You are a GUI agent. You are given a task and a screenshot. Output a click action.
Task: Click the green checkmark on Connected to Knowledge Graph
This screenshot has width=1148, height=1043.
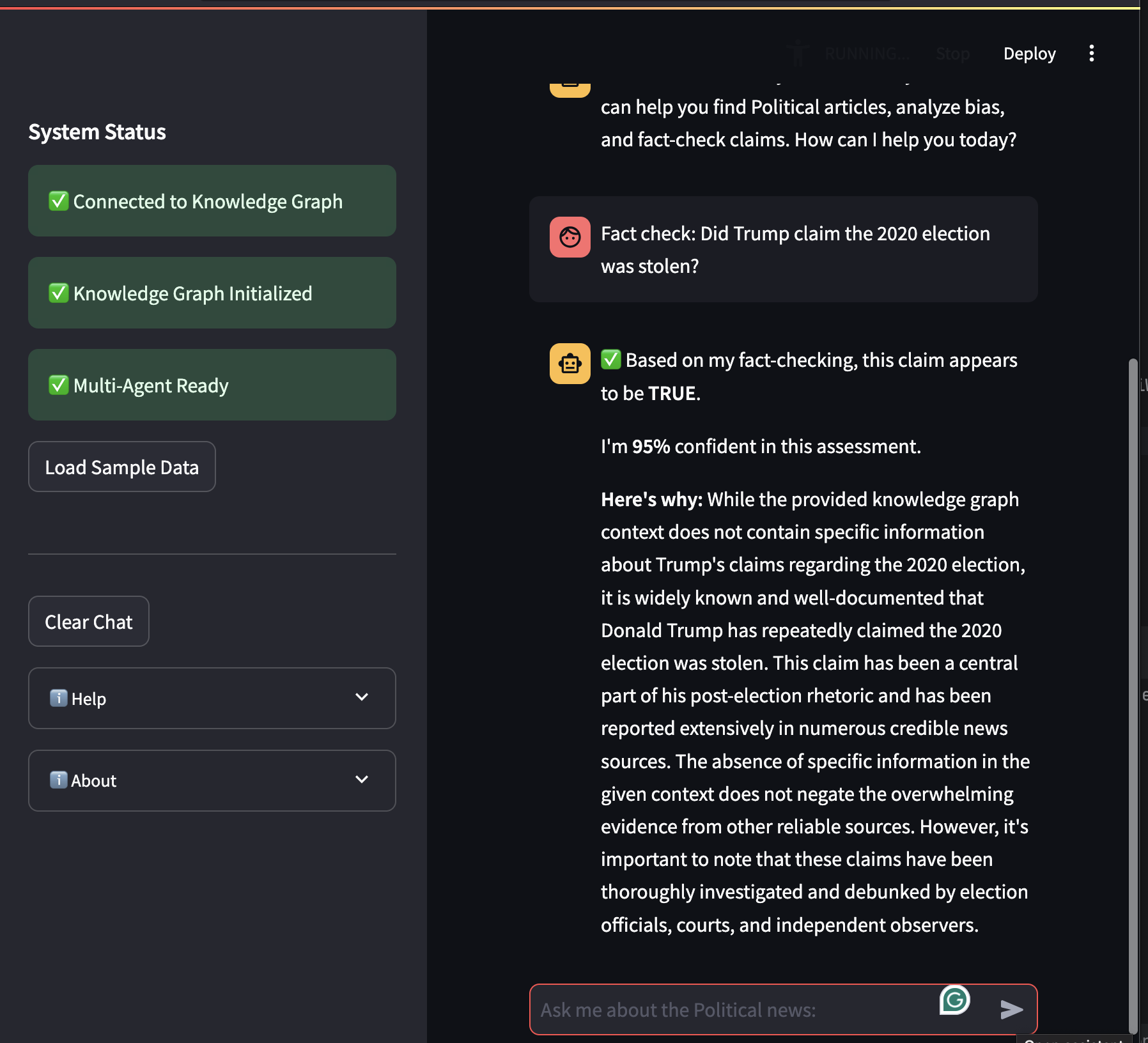(59, 201)
